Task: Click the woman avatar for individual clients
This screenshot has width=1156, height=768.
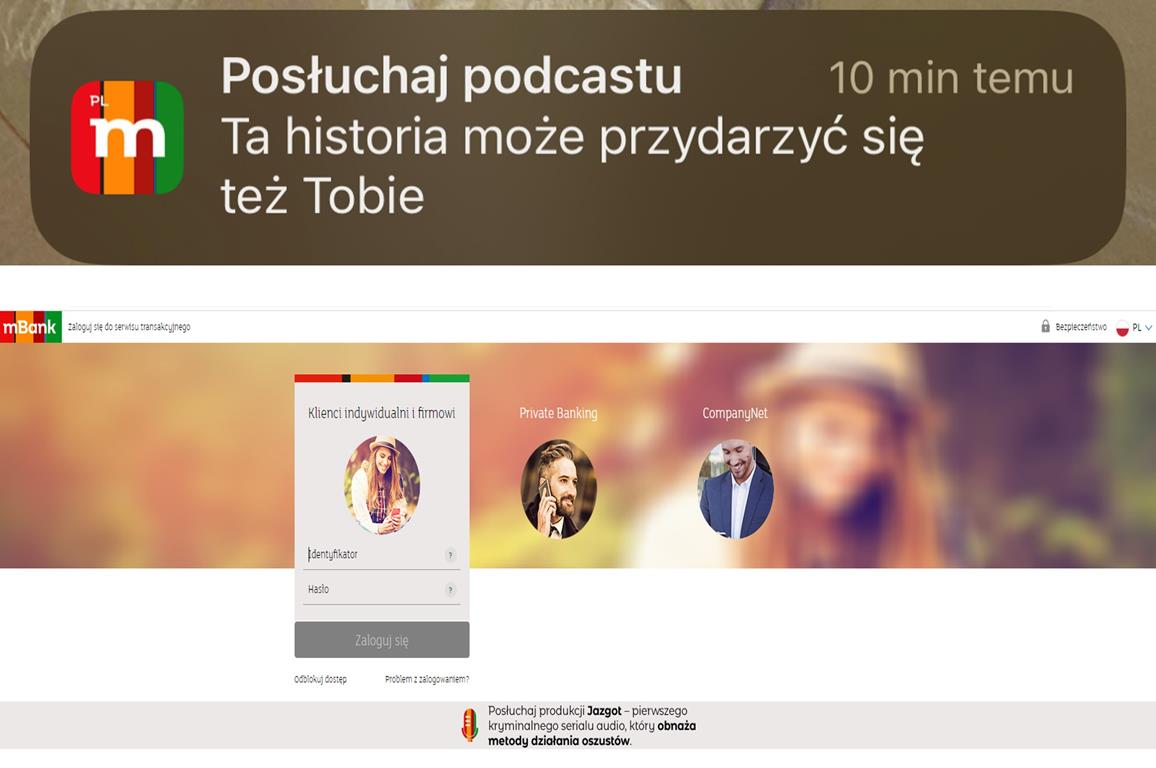Action: [382, 485]
